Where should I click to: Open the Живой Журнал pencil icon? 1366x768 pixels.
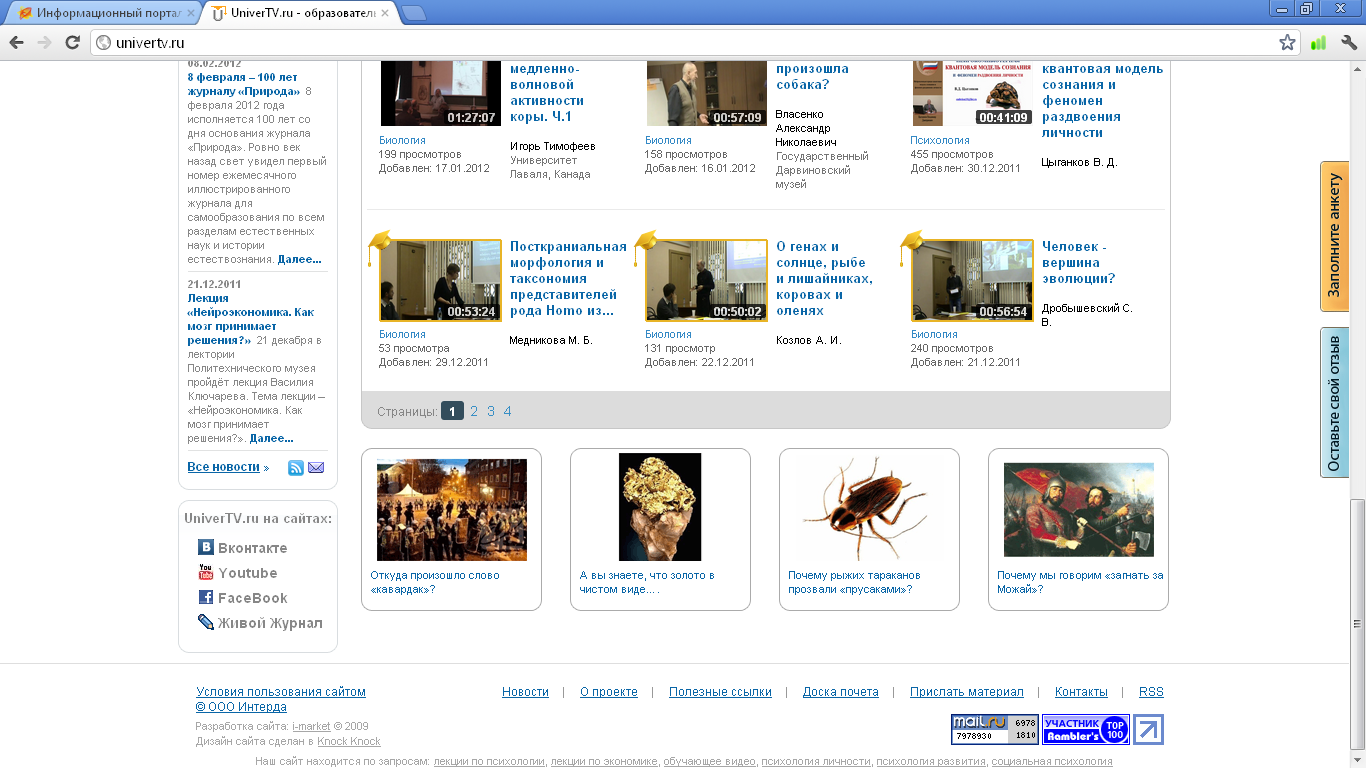click(206, 623)
